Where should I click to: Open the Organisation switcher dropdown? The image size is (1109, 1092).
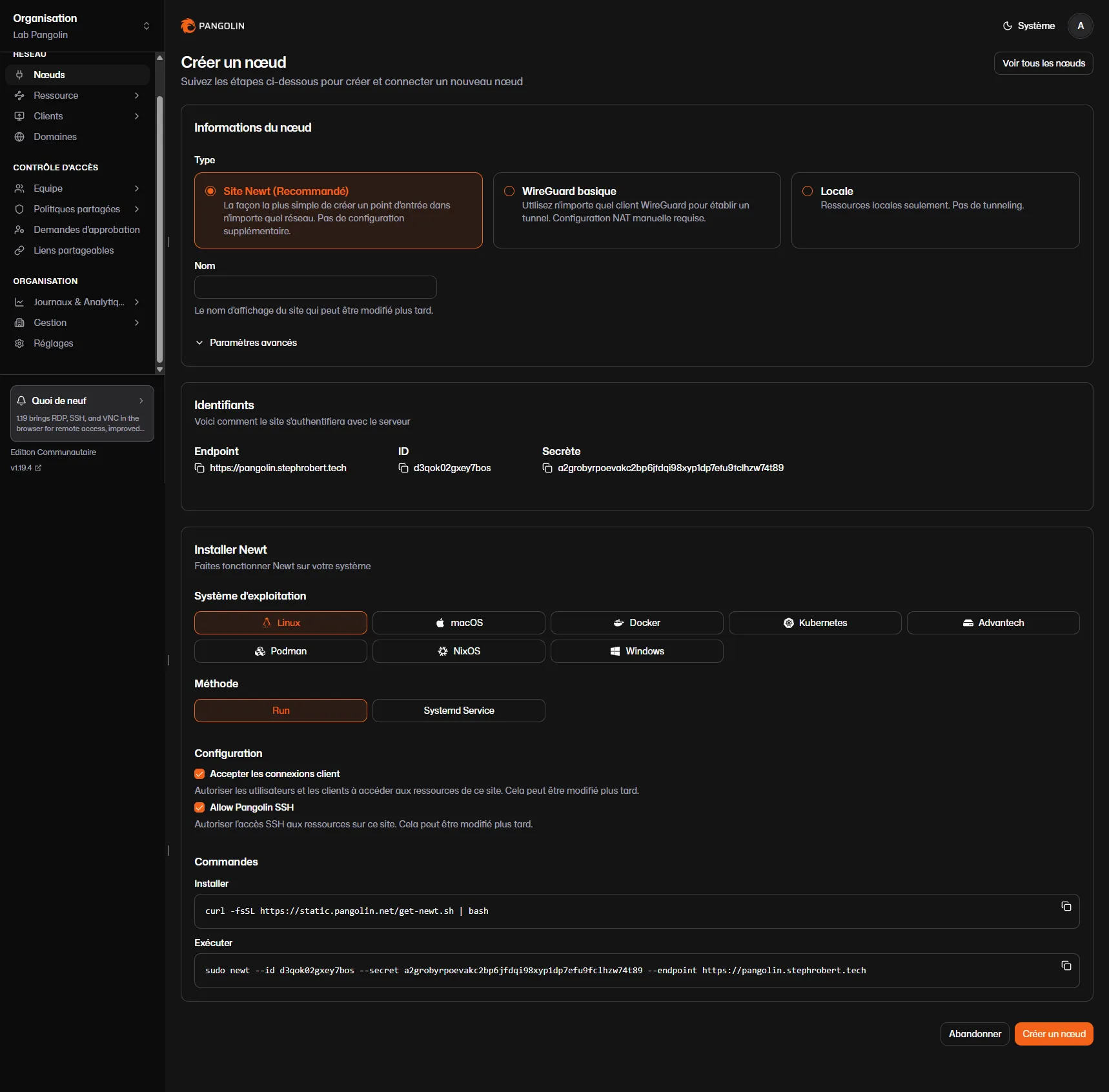(82, 26)
